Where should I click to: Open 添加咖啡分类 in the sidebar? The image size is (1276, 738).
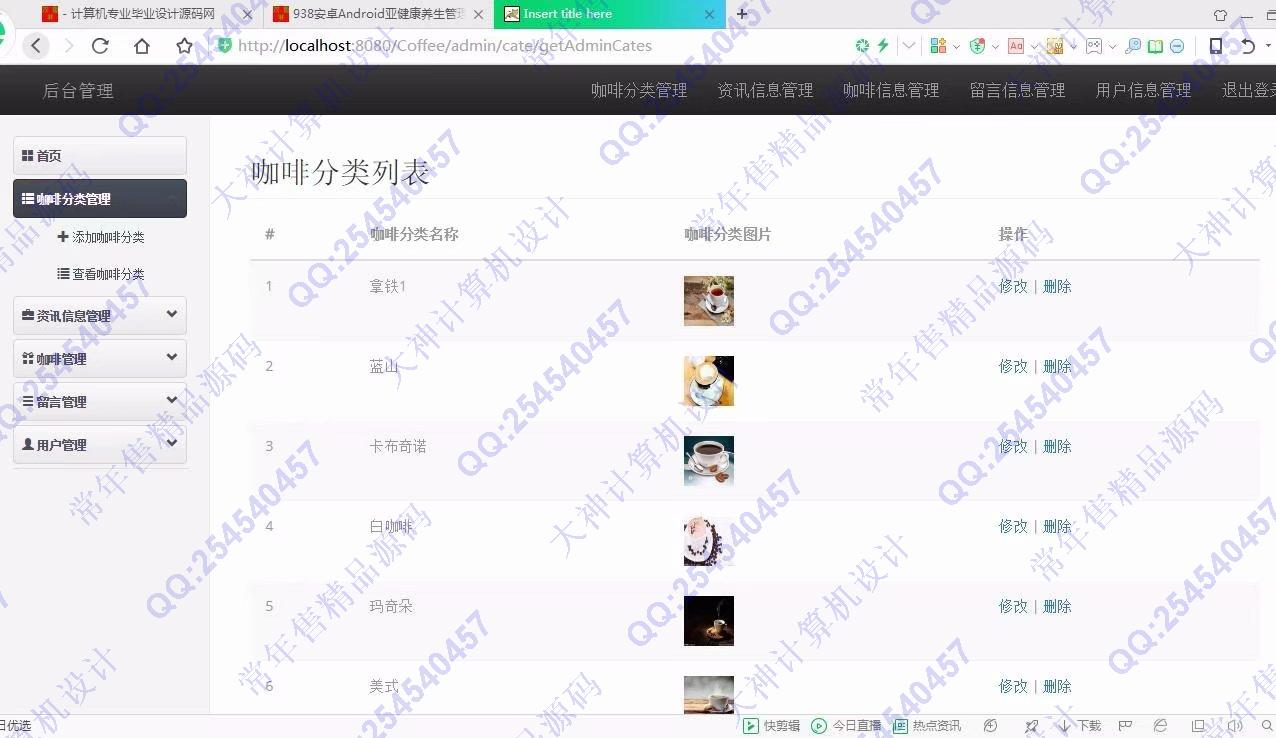(x=101, y=237)
